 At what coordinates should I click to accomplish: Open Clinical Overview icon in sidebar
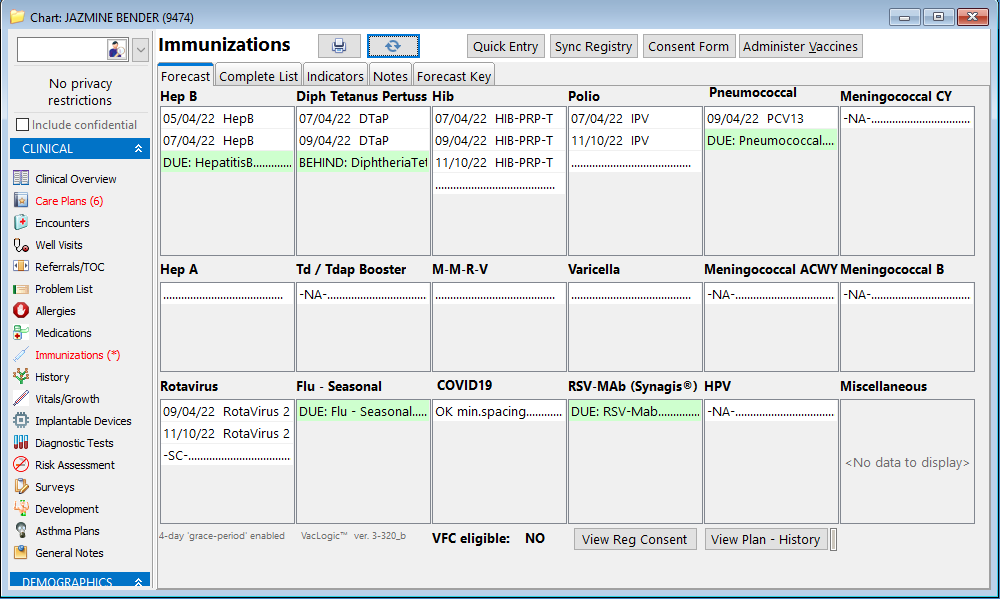point(21,179)
